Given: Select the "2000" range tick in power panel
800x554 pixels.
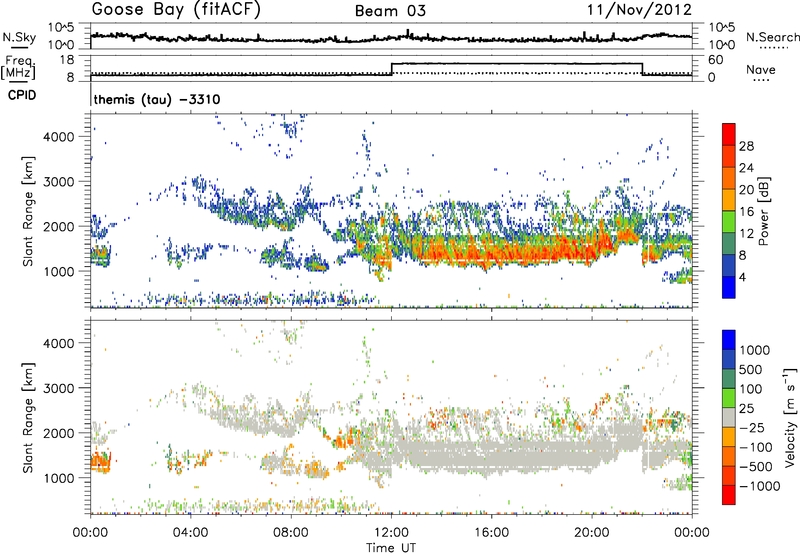Looking at the screenshot, I should tap(59, 226).
